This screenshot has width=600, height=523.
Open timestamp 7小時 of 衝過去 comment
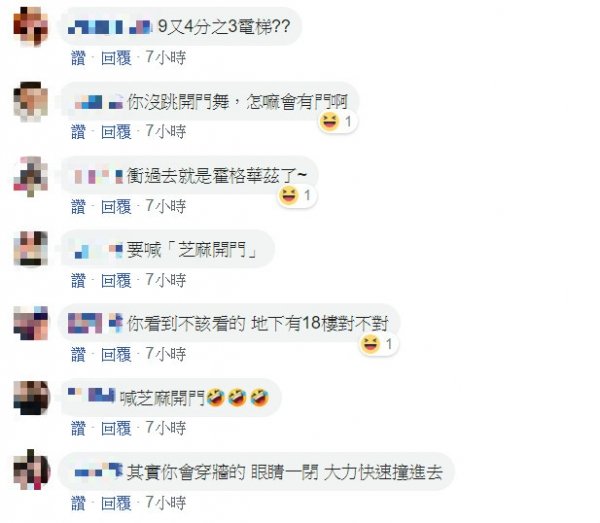166,206
